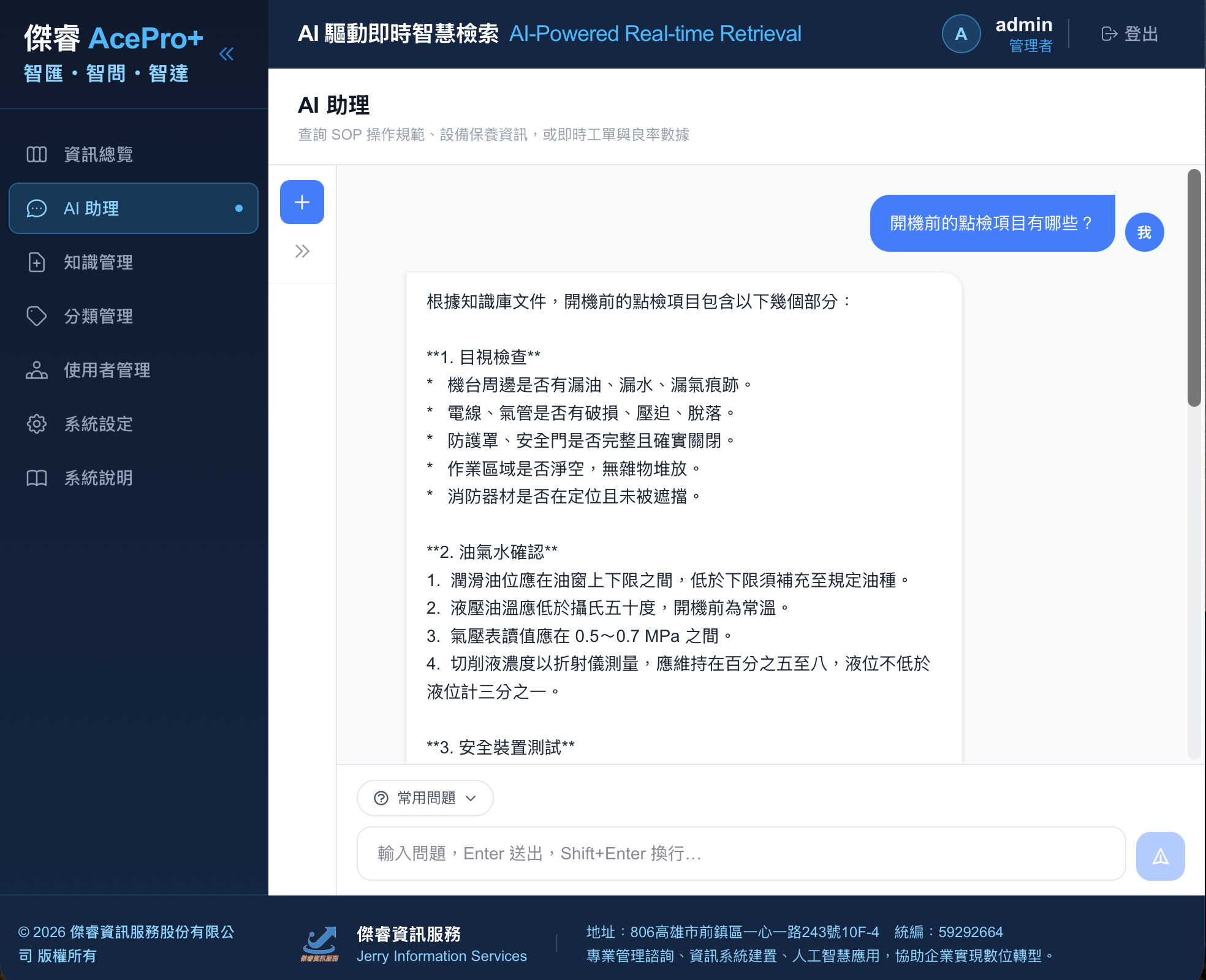Viewport: 1206px width, 980px height.
Task: Click the logout icon next to 登出
Action: (x=1109, y=34)
